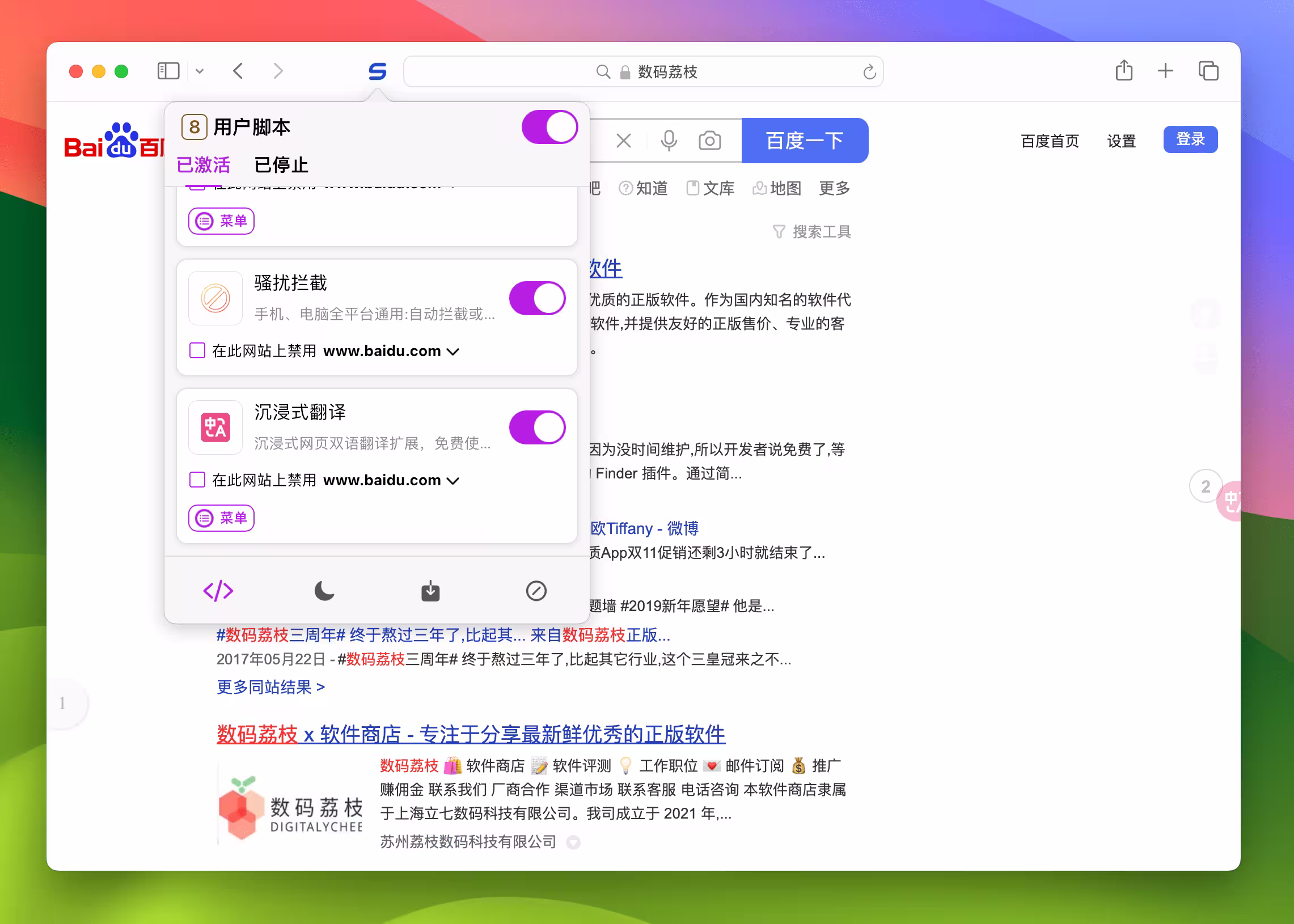The height and width of the screenshot is (924, 1294).
Task: Click 更多同站结果 link
Action: (x=271, y=686)
